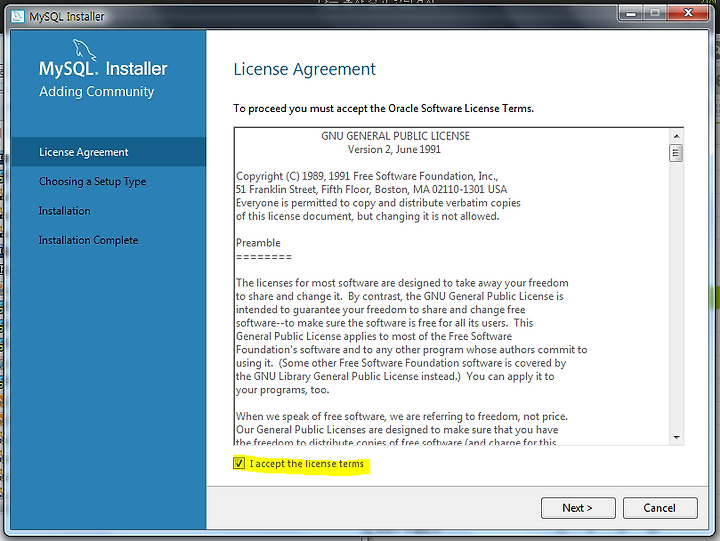Image resolution: width=720 pixels, height=541 pixels.
Task: Maximize the MySQL Installer window
Action: (655, 13)
